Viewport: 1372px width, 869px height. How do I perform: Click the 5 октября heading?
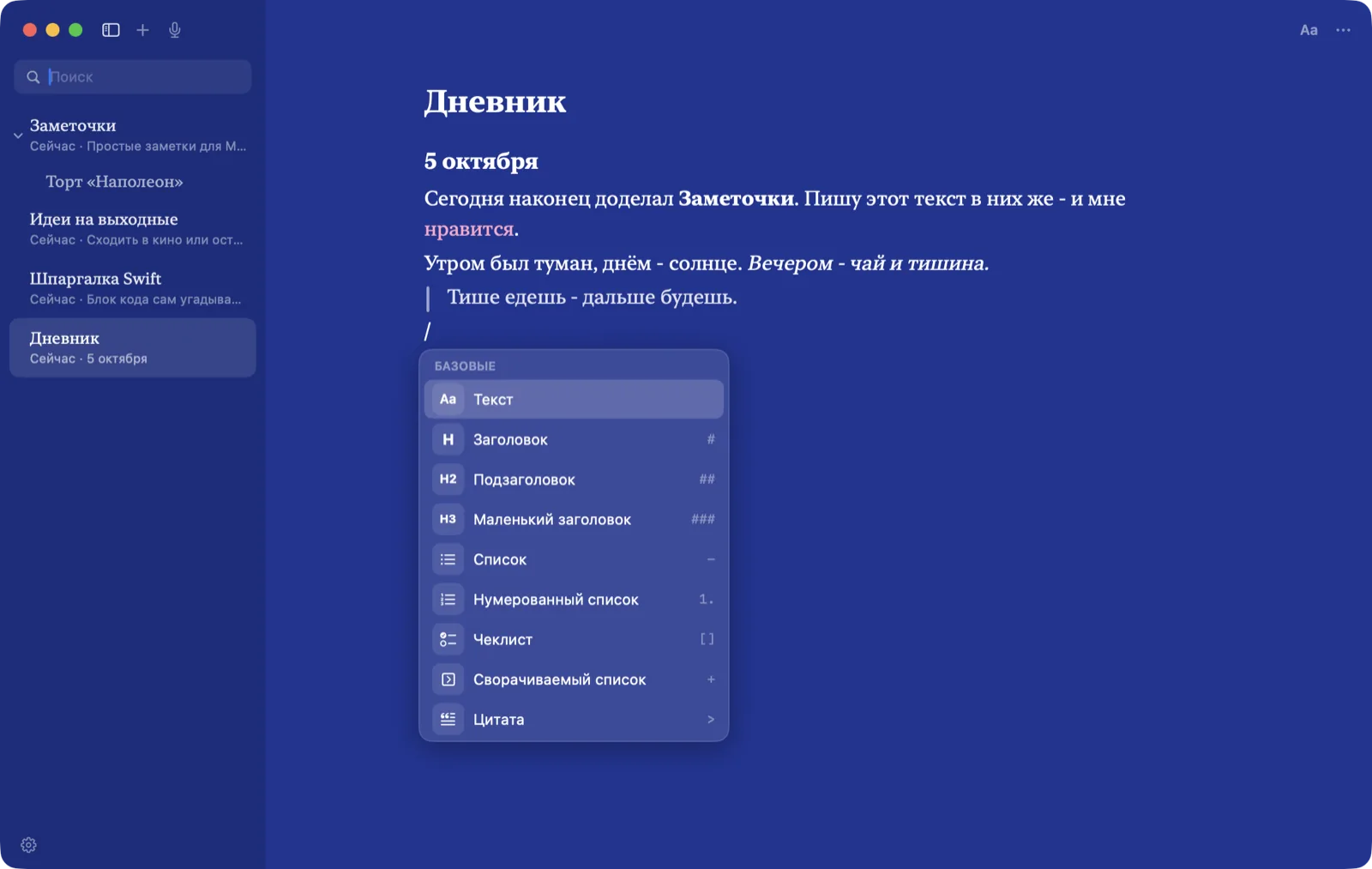pos(481,161)
